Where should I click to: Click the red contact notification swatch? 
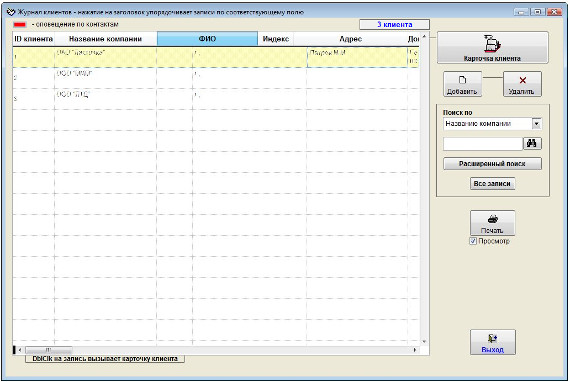pos(20,25)
